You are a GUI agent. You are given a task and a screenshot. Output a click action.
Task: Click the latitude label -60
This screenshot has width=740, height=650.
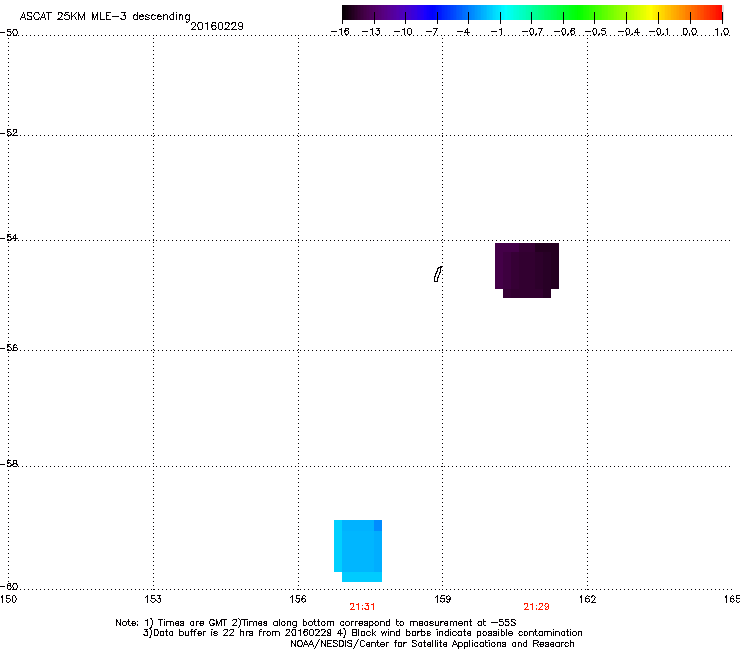click(x=9, y=586)
